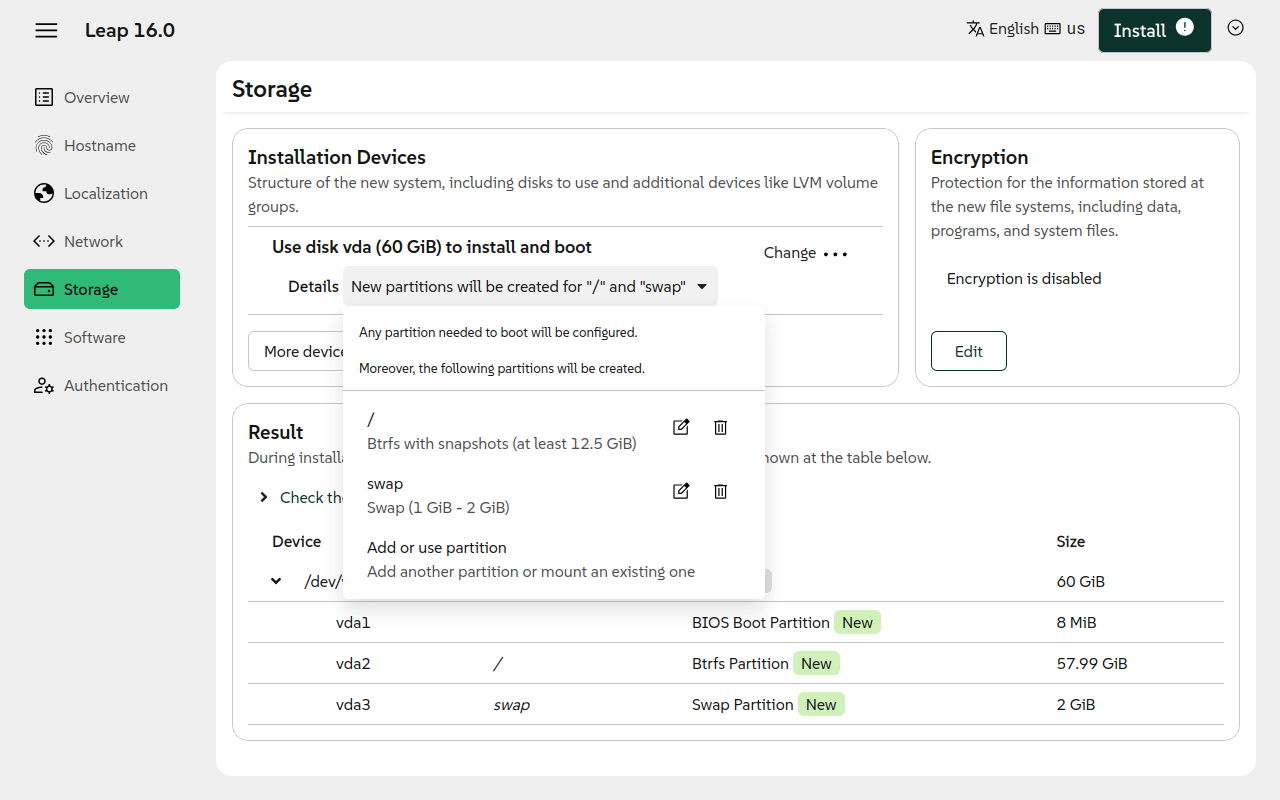1280x800 pixels.
Task: Open the circled chevron options menu
Action: 1235,28
